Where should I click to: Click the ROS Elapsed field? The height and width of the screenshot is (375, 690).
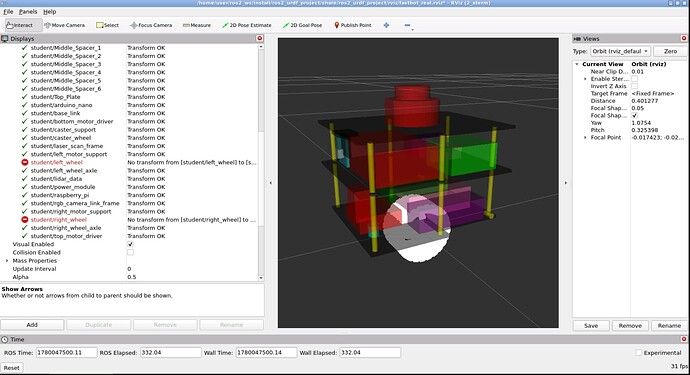click(x=171, y=353)
